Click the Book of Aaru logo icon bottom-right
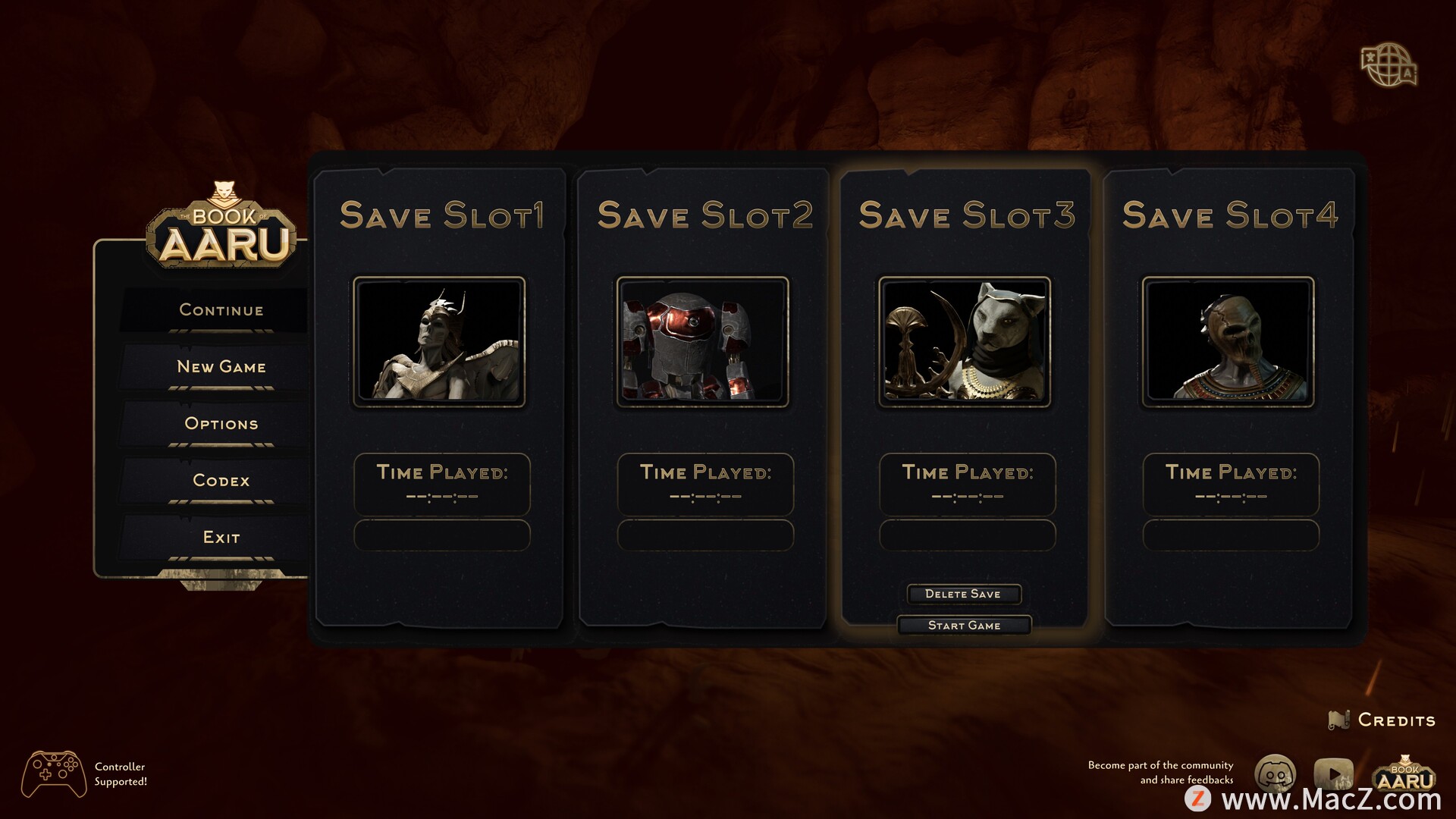This screenshot has width=1456, height=819. pos(1404,773)
